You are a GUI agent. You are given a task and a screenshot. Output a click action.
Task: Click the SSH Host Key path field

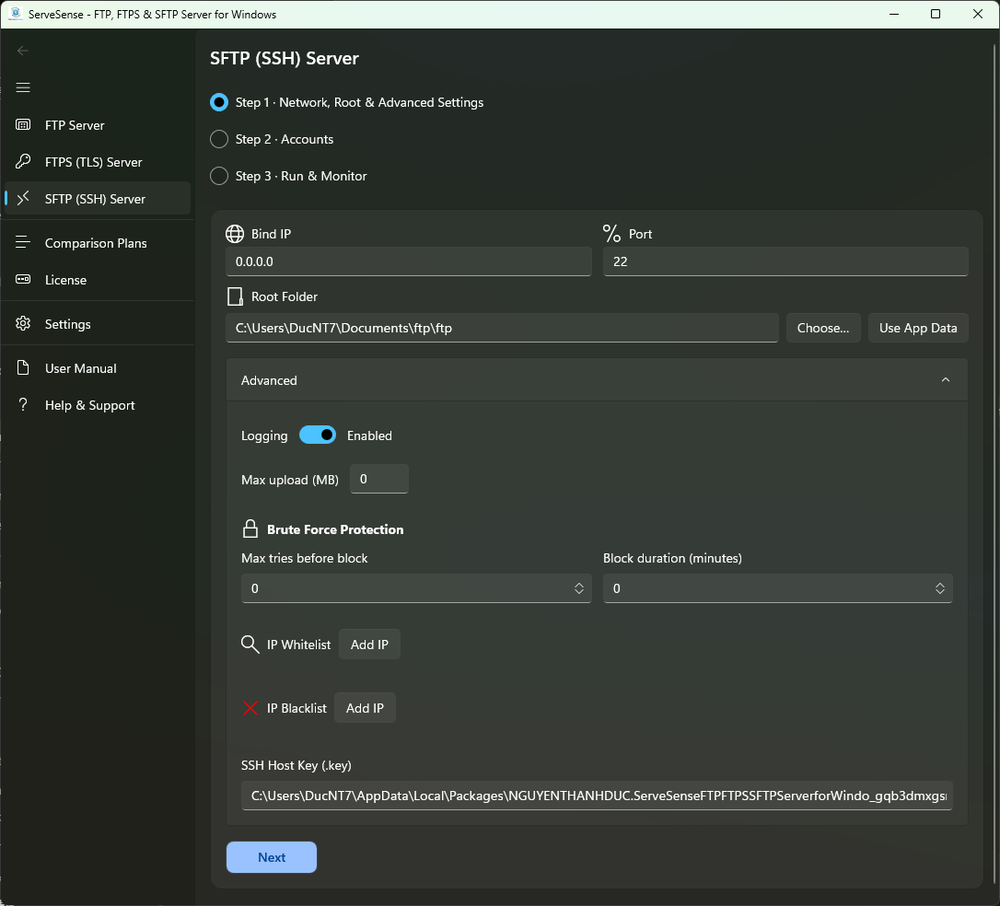tap(596, 795)
